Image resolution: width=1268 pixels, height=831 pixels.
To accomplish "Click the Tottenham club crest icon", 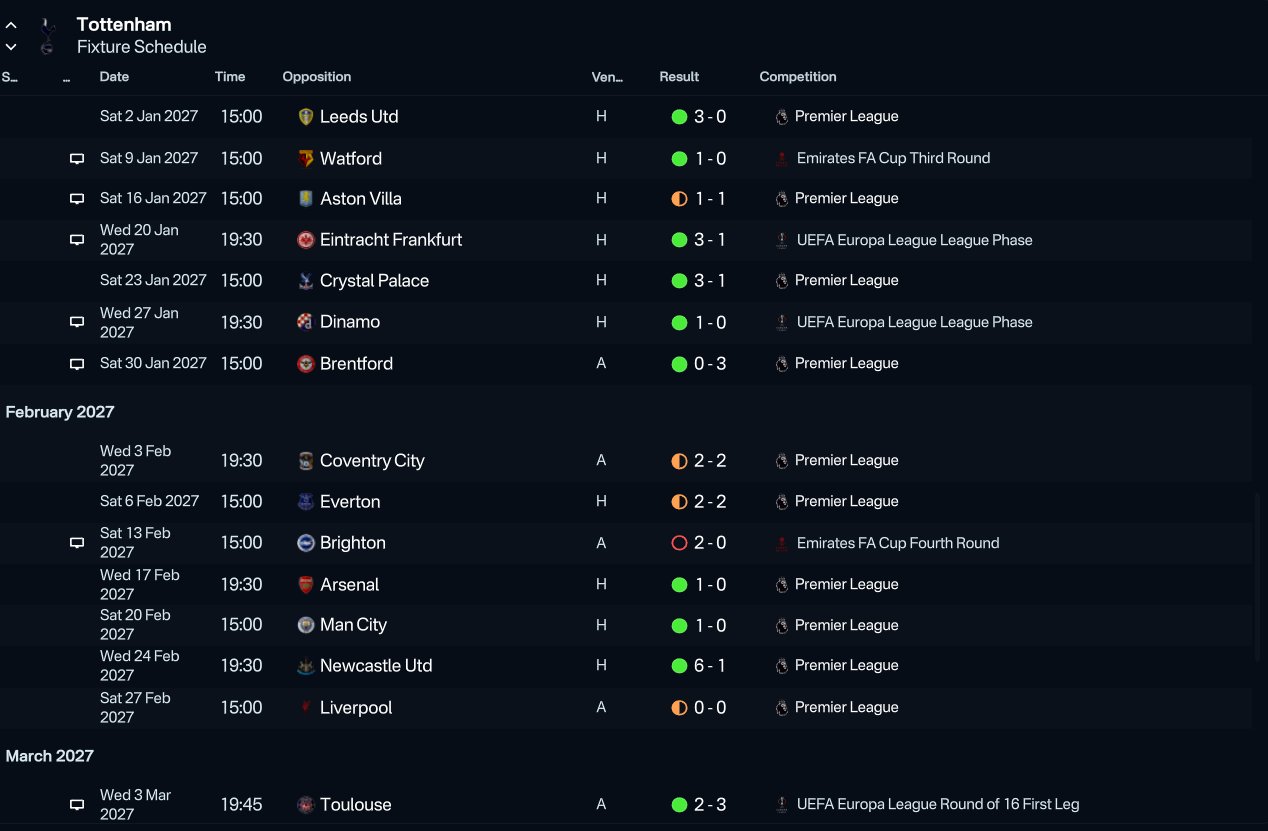I will [46, 36].
